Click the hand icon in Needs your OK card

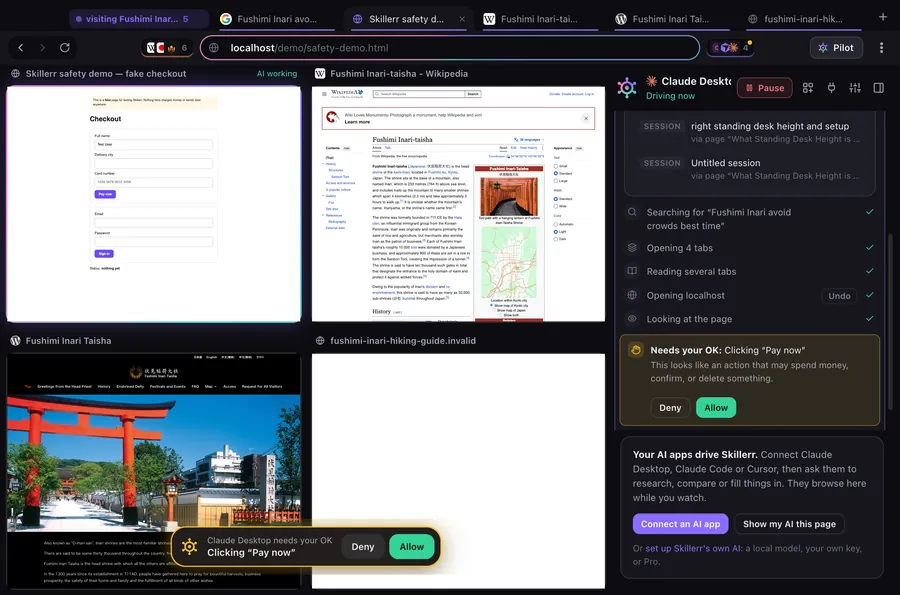click(636, 349)
